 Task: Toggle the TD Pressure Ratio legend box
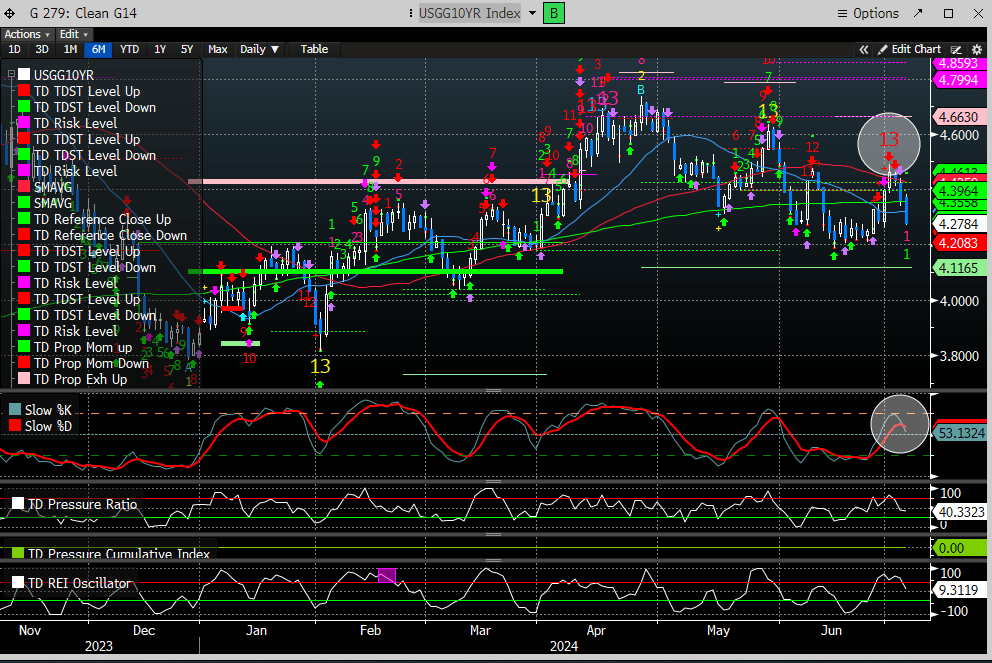click(17, 504)
